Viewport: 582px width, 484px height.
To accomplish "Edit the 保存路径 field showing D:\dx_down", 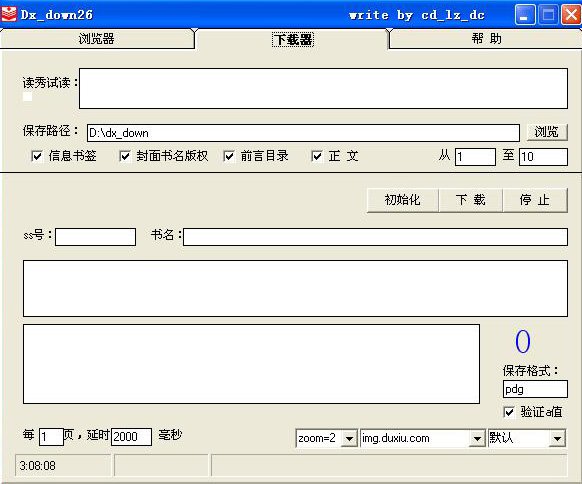I will click(x=303, y=133).
